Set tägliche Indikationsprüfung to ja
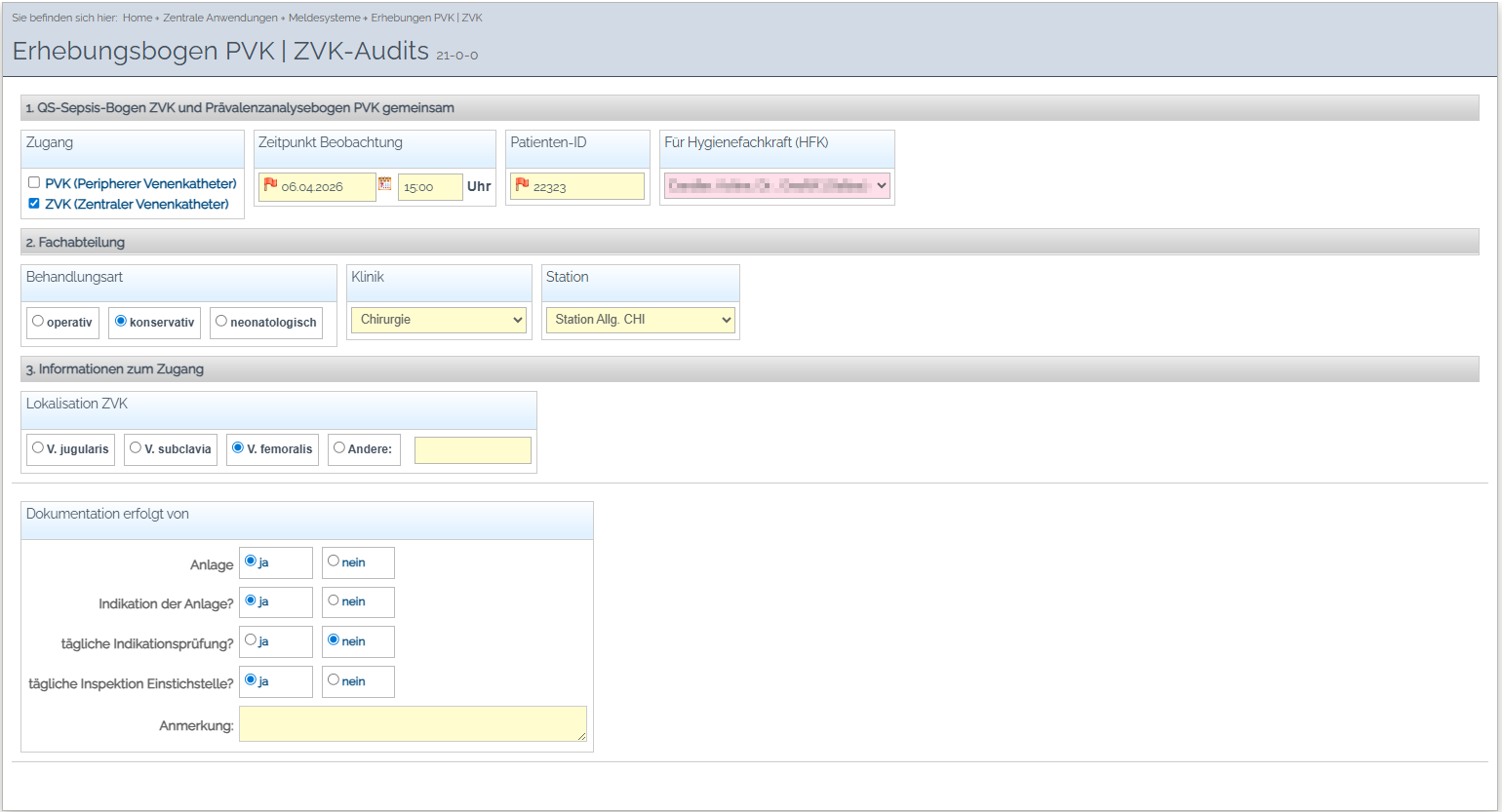Viewport: 1502px width, 812px height. click(x=251, y=640)
